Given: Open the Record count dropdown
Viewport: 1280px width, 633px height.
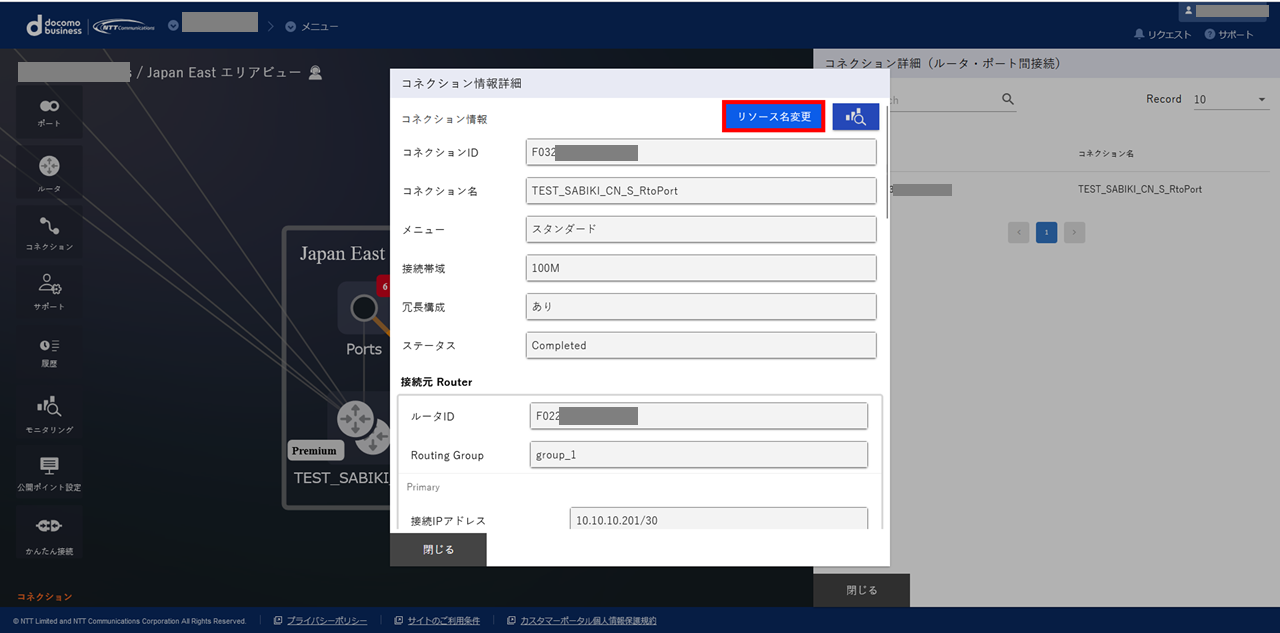Looking at the screenshot, I should (x=1230, y=100).
